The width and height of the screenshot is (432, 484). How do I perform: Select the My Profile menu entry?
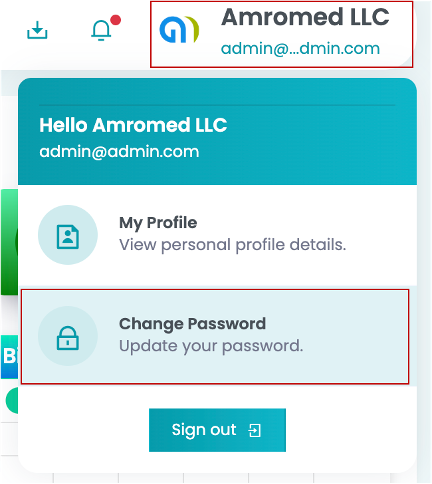[217, 235]
